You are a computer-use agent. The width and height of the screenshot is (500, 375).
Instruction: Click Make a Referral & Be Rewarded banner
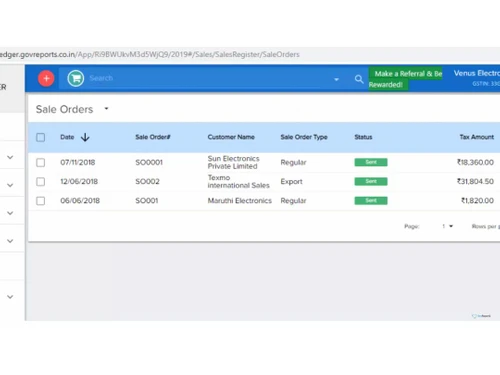(x=405, y=79)
